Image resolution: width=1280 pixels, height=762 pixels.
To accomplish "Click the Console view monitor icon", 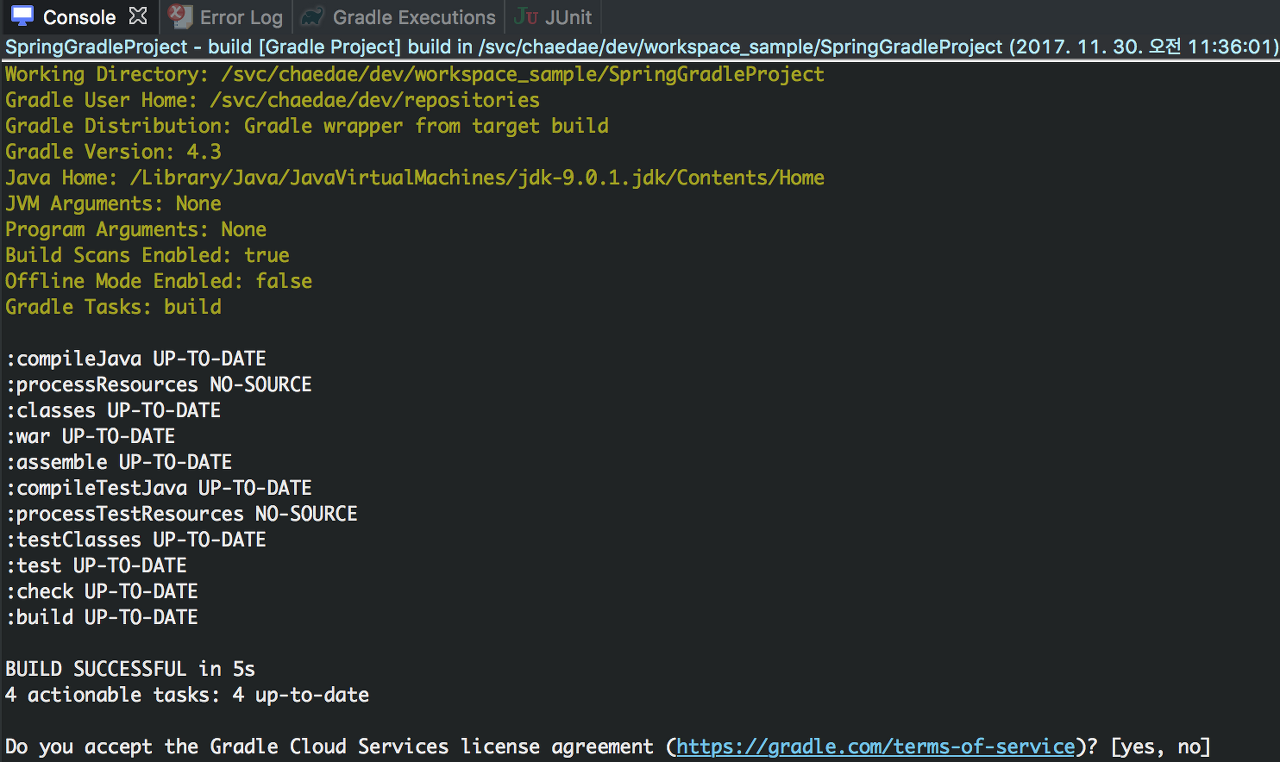I will [22, 16].
